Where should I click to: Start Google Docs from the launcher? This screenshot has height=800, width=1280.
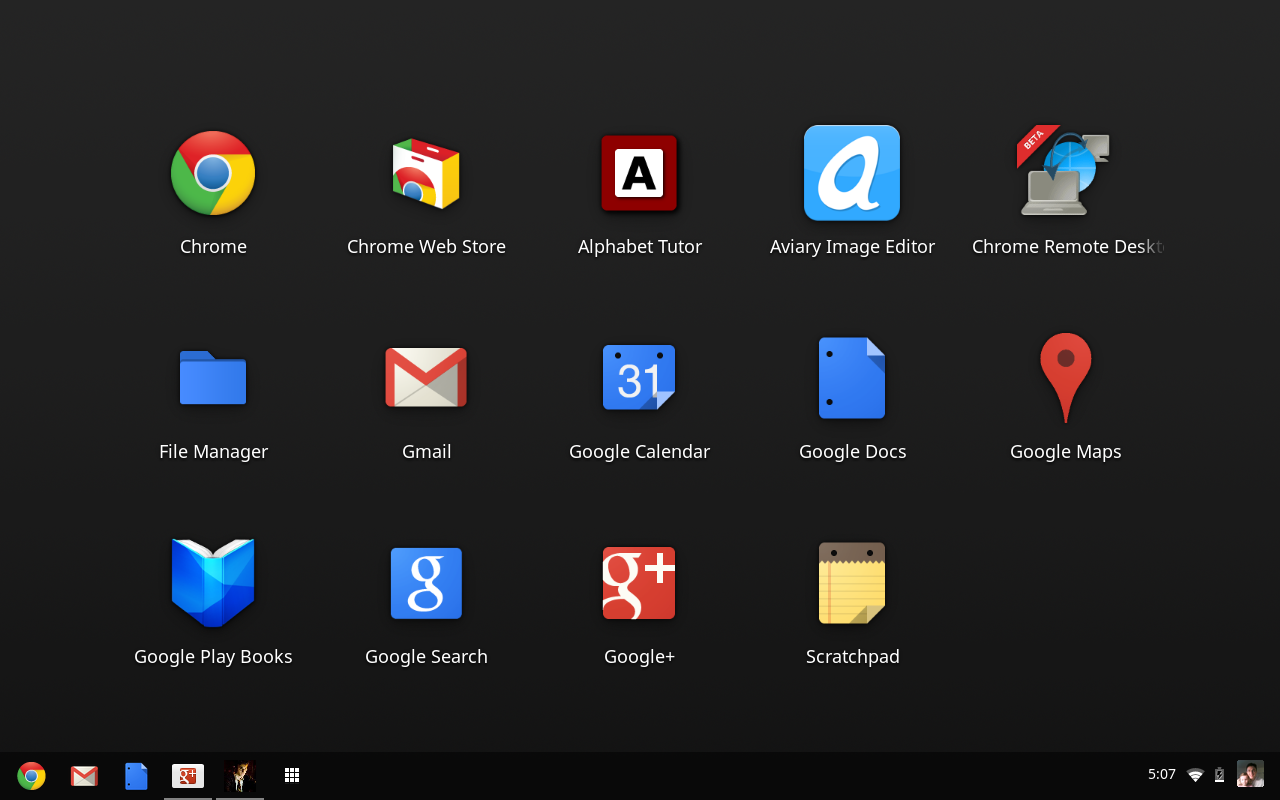pyautogui.click(x=852, y=377)
